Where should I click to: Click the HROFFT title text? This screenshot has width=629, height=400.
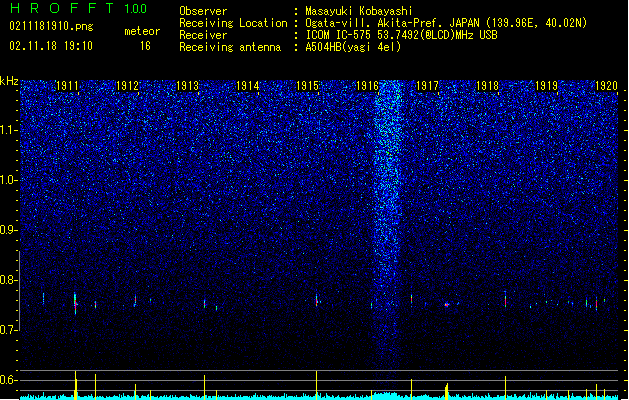[62, 8]
